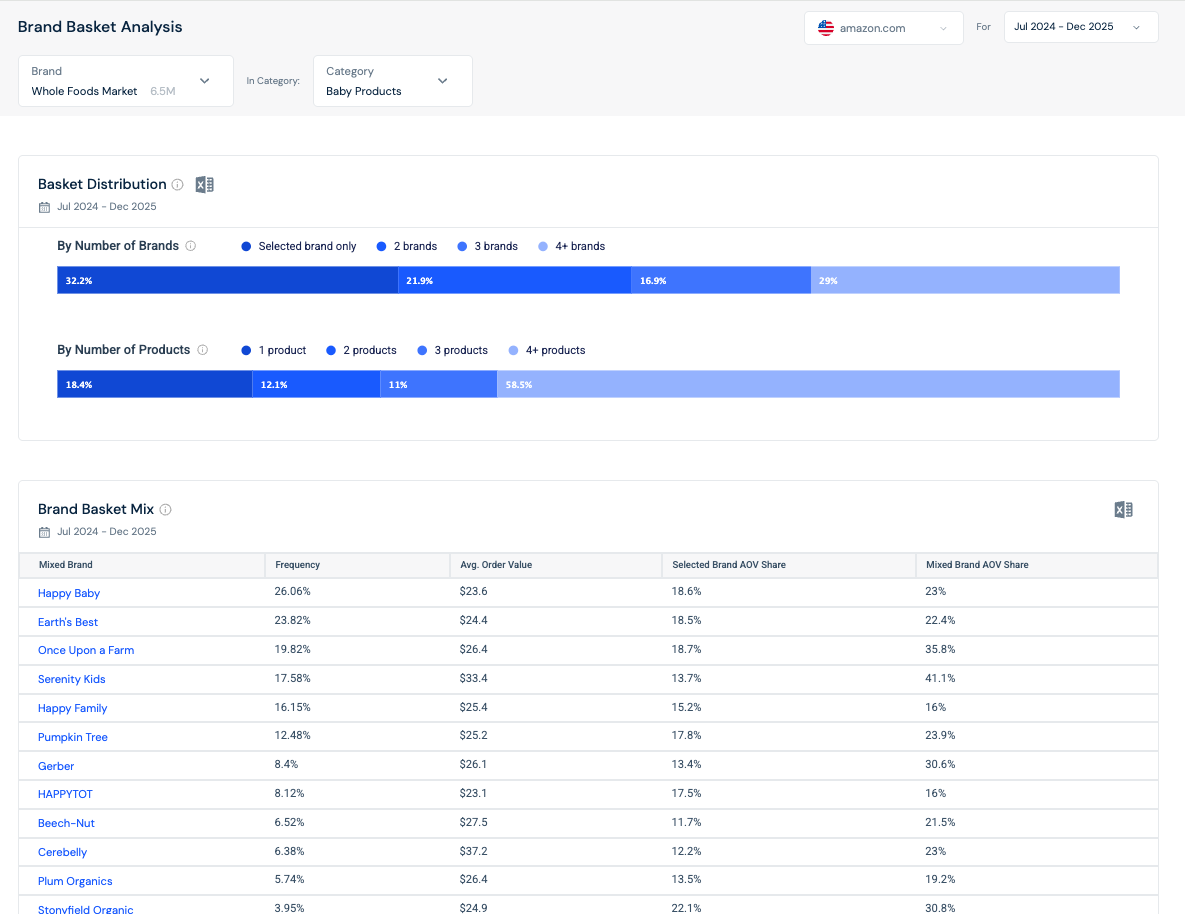The height and width of the screenshot is (914, 1185).
Task: Click the Brand Basket Analysis page title
Action: [100, 27]
